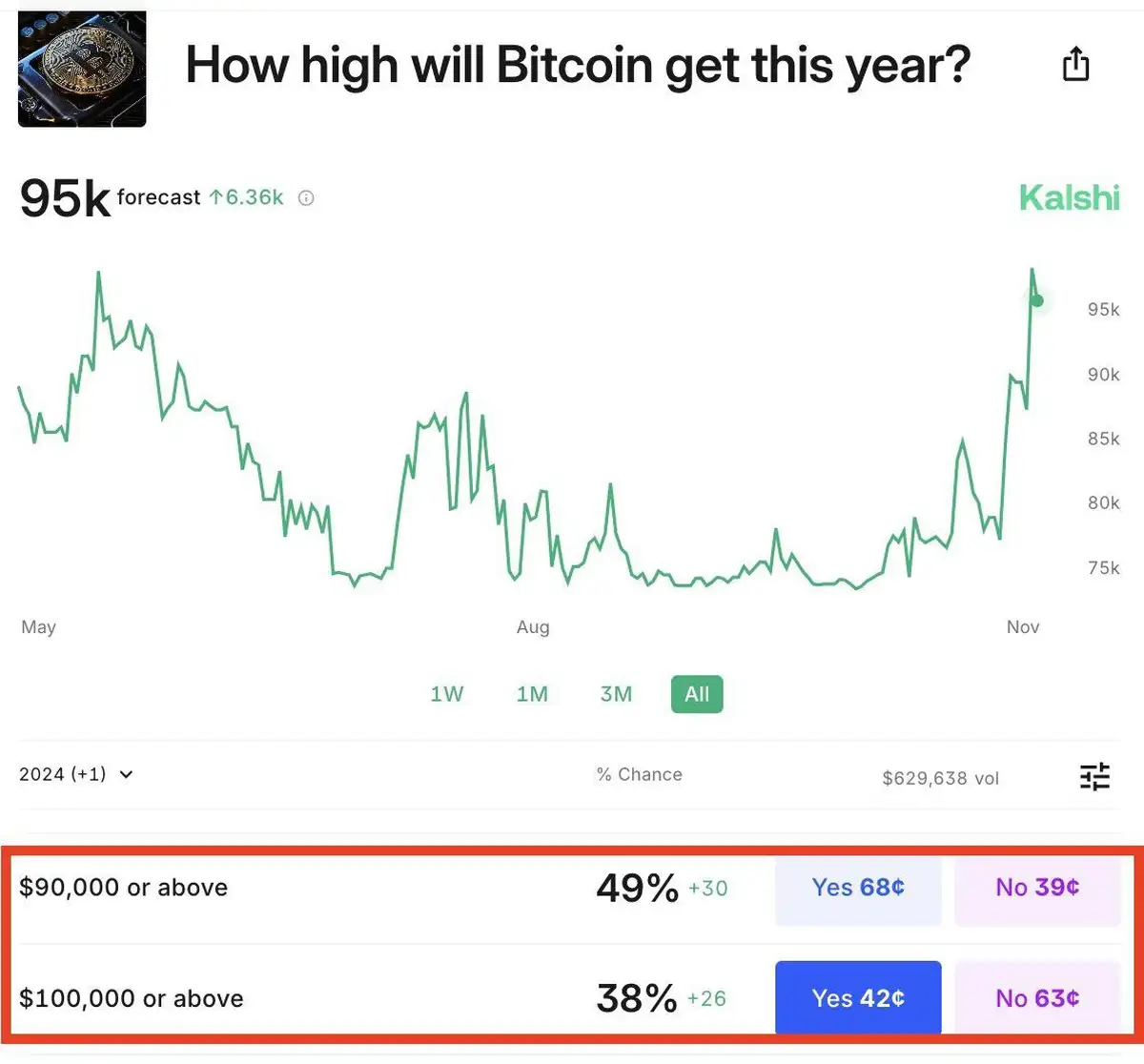Image resolution: width=1144 pixels, height=1064 pixels.
Task: Select the All time range
Action: click(x=697, y=694)
